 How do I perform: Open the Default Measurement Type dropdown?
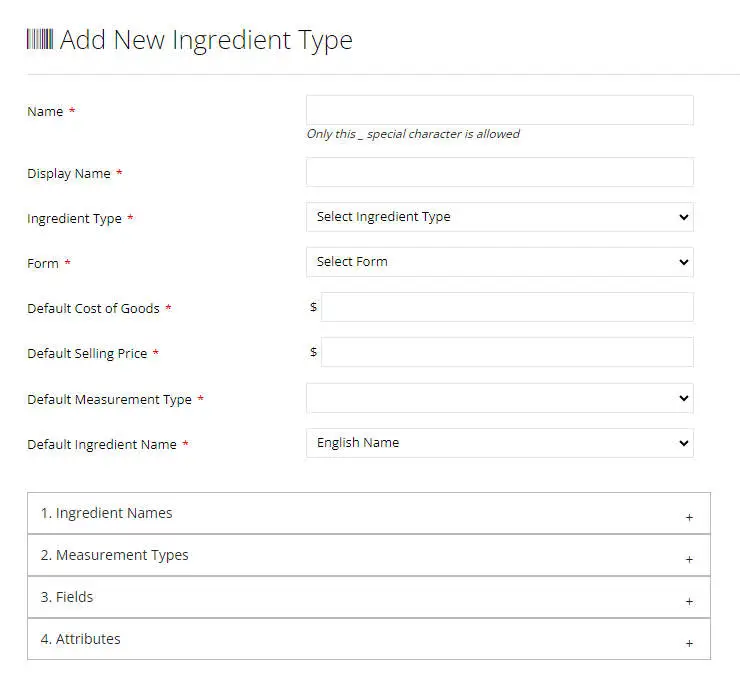coord(499,398)
